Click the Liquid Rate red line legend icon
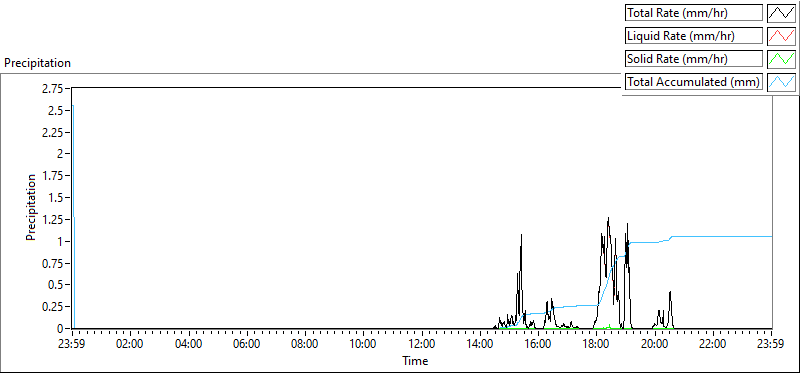 click(x=781, y=36)
